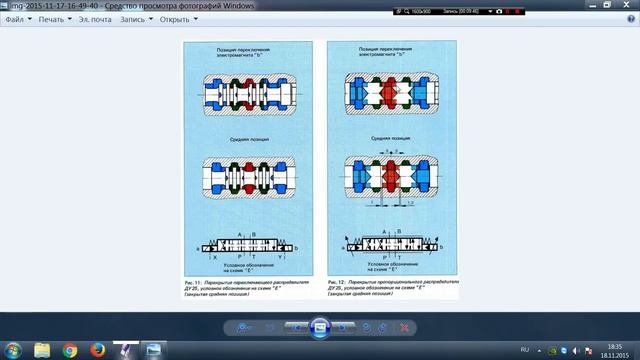Expand the Печать dropdown arrow

tap(69, 19)
